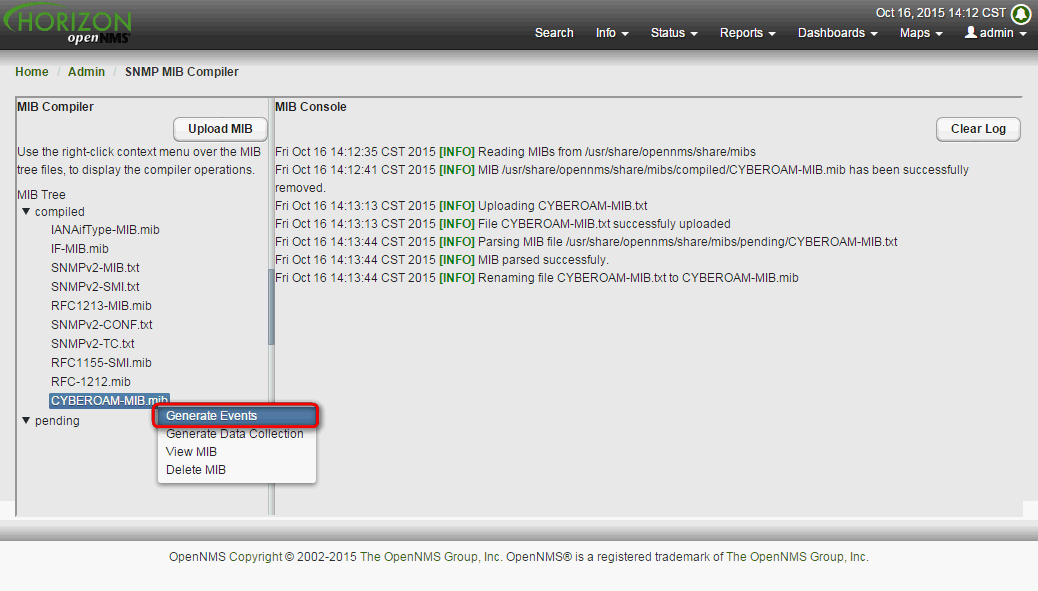Click 'SNMP MIB Compiler' breadcrumb text
1038x591 pixels.
[181, 71]
